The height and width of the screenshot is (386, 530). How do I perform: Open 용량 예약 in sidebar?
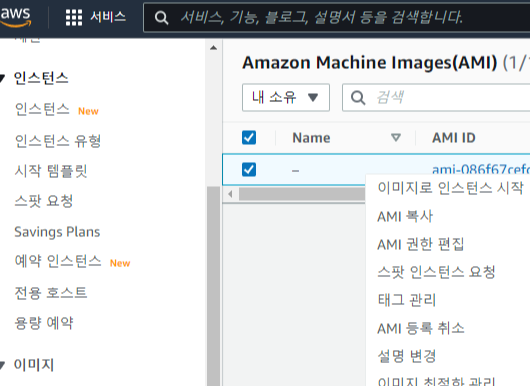[44, 323]
